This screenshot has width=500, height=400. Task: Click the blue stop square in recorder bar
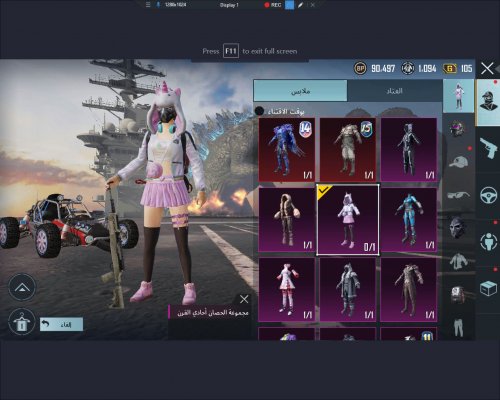coord(289,5)
